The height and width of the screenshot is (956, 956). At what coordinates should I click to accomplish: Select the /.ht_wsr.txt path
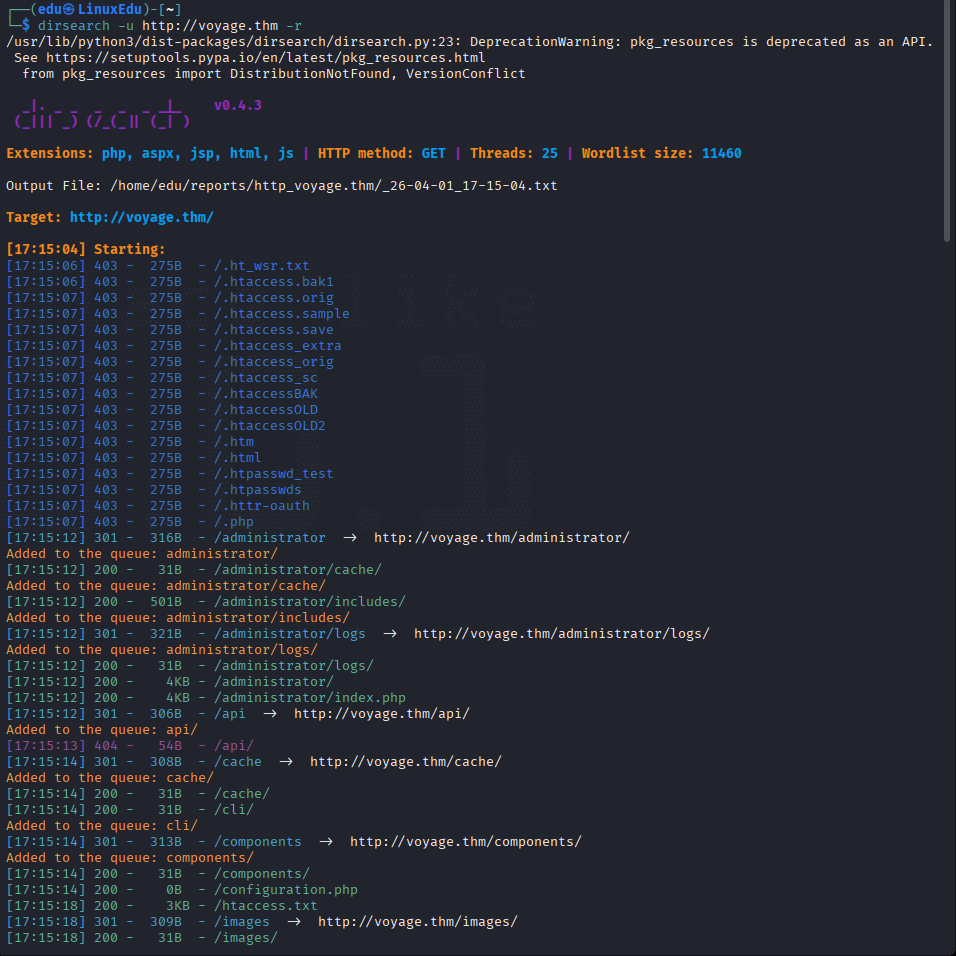[262, 266]
